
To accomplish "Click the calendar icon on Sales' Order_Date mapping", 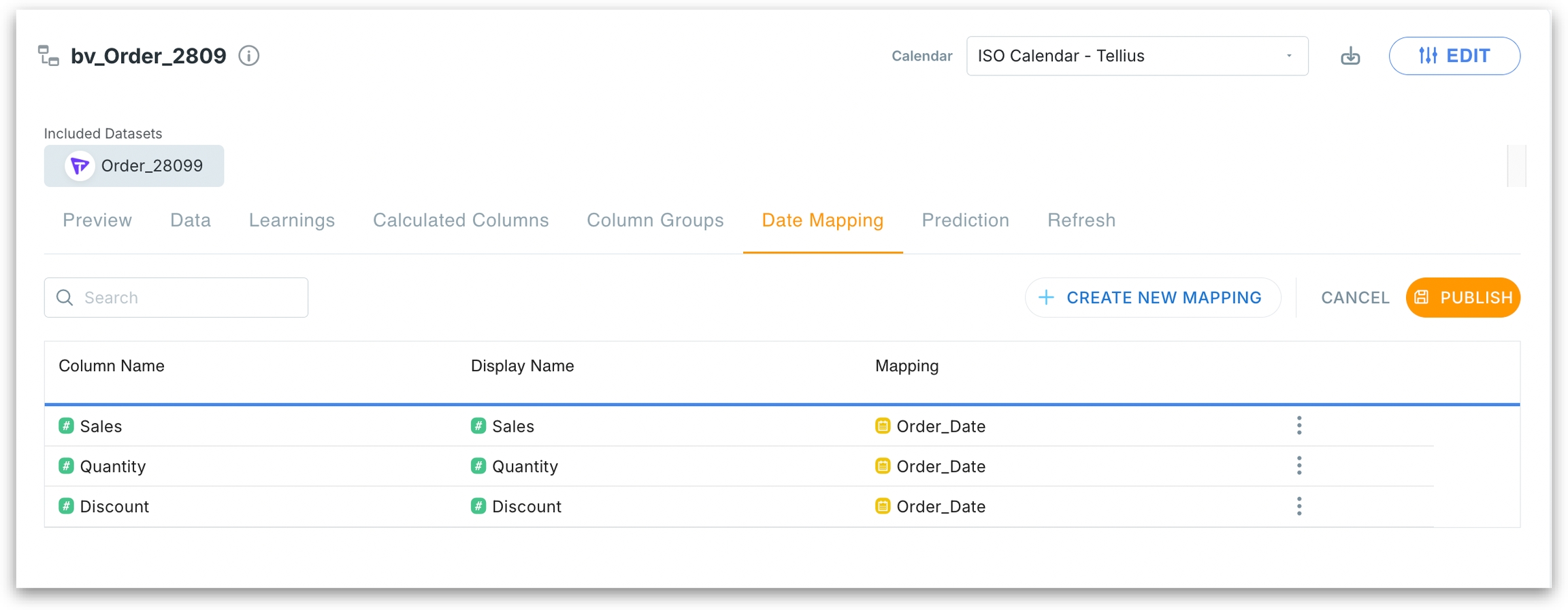I will click(x=883, y=426).
